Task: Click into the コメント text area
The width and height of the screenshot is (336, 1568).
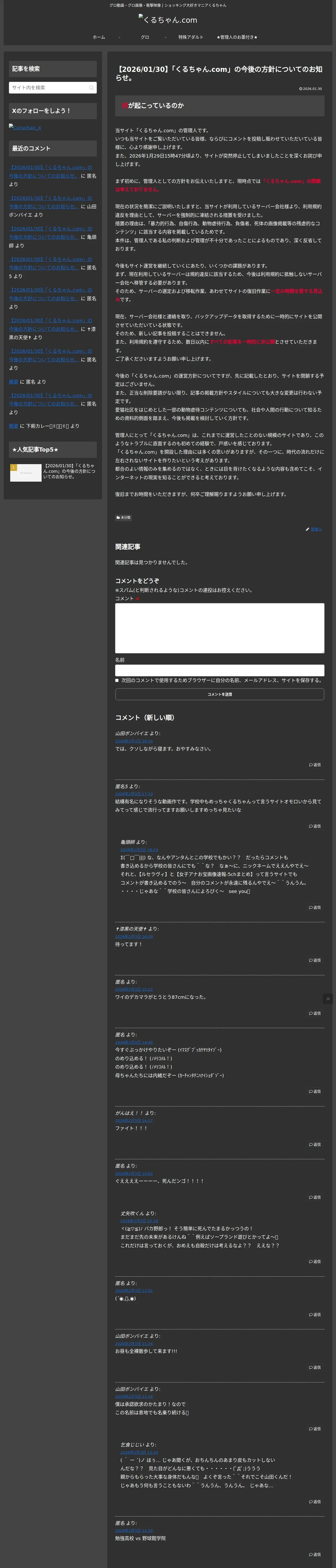Action: coord(220,628)
